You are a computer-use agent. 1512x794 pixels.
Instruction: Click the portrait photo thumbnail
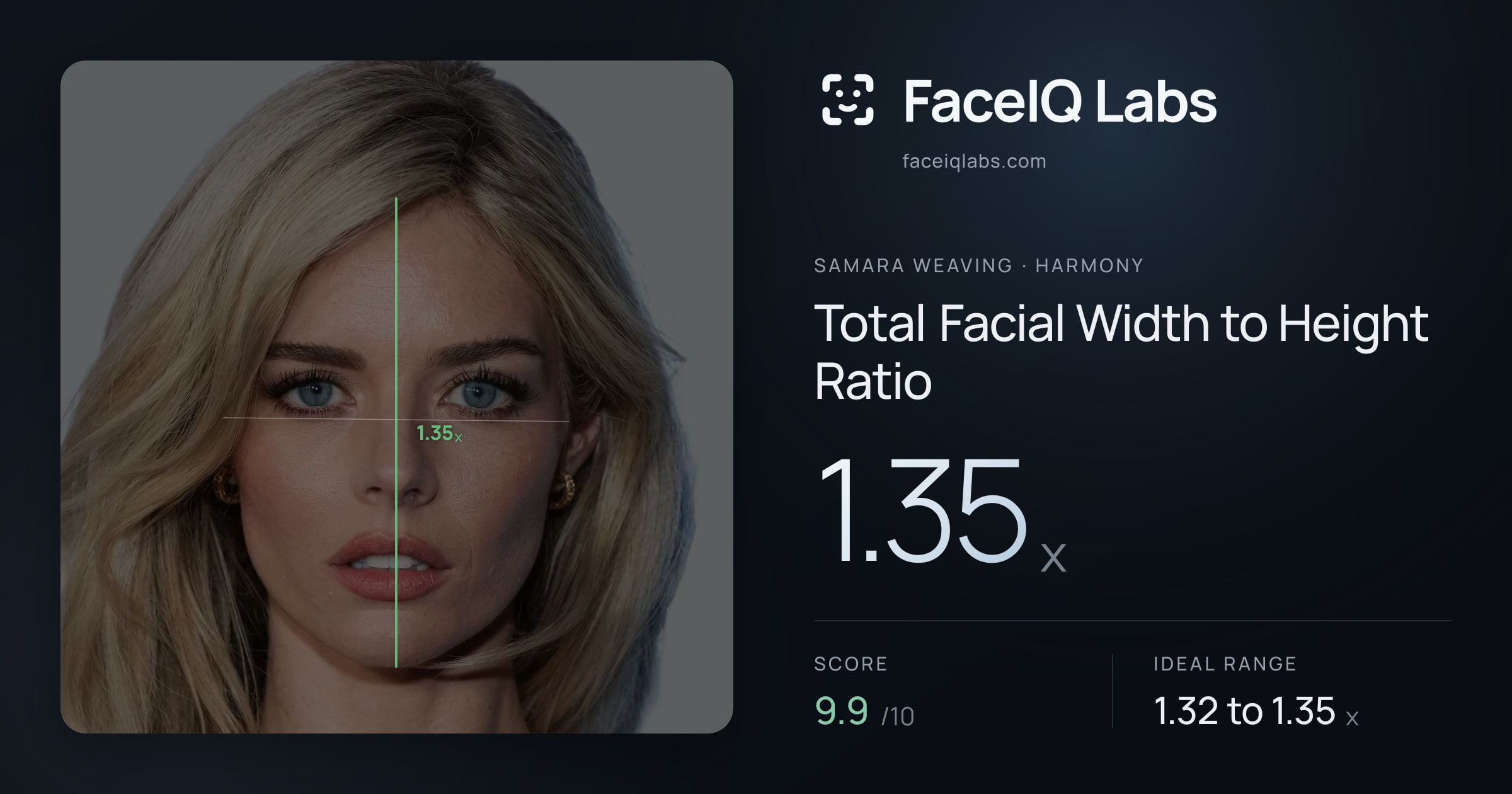(x=397, y=397)
